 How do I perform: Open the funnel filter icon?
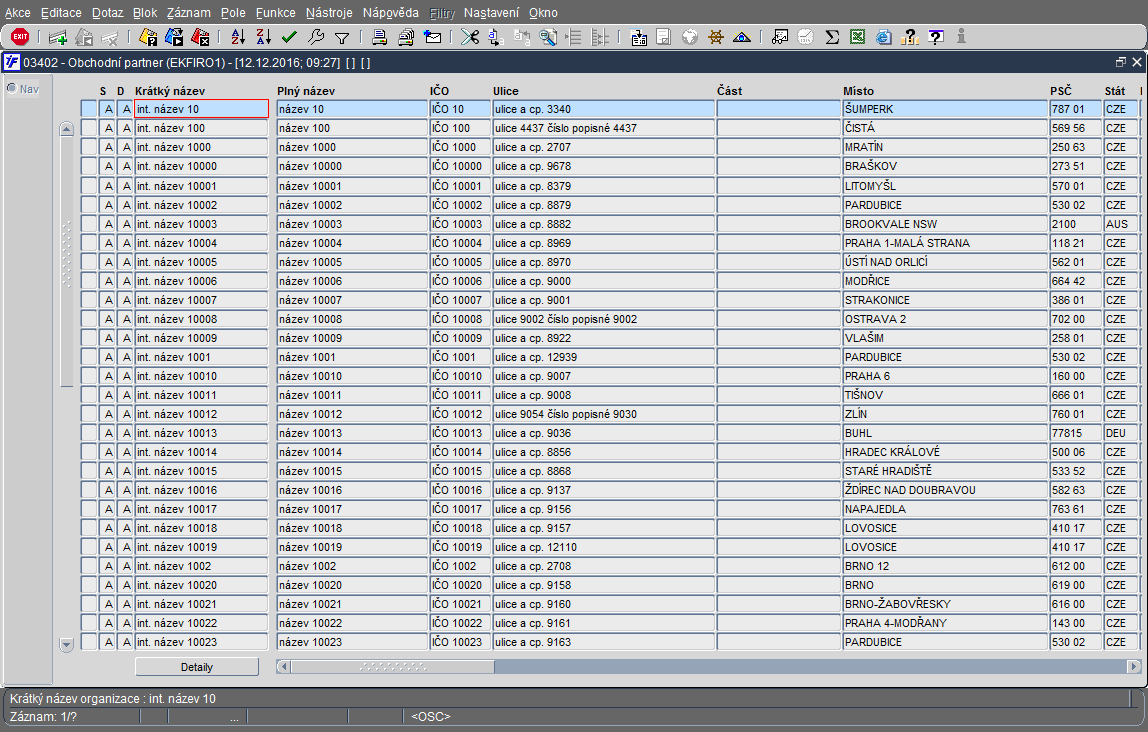342,37
